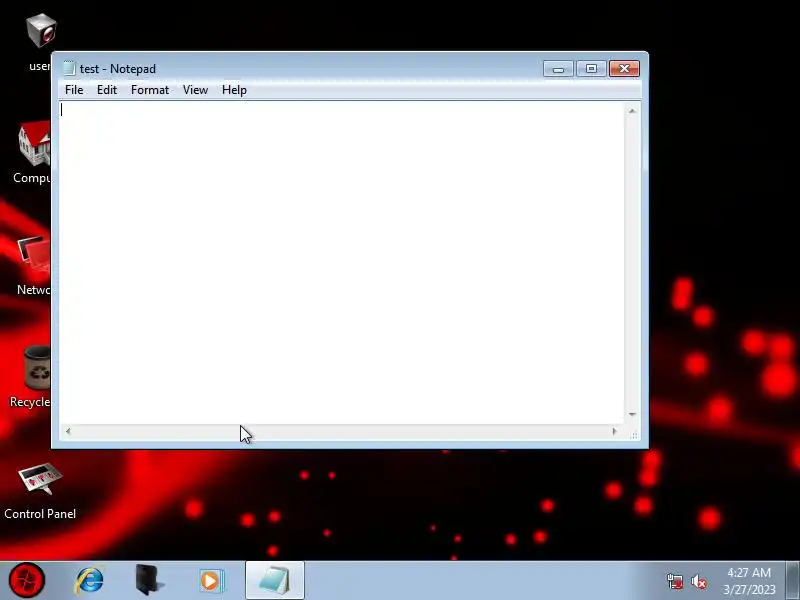Image resolution: width=800 pixels, height=600 pixels.
Task: Click the vertical scrollbar down arrow
Action: [x=632, y=414]
